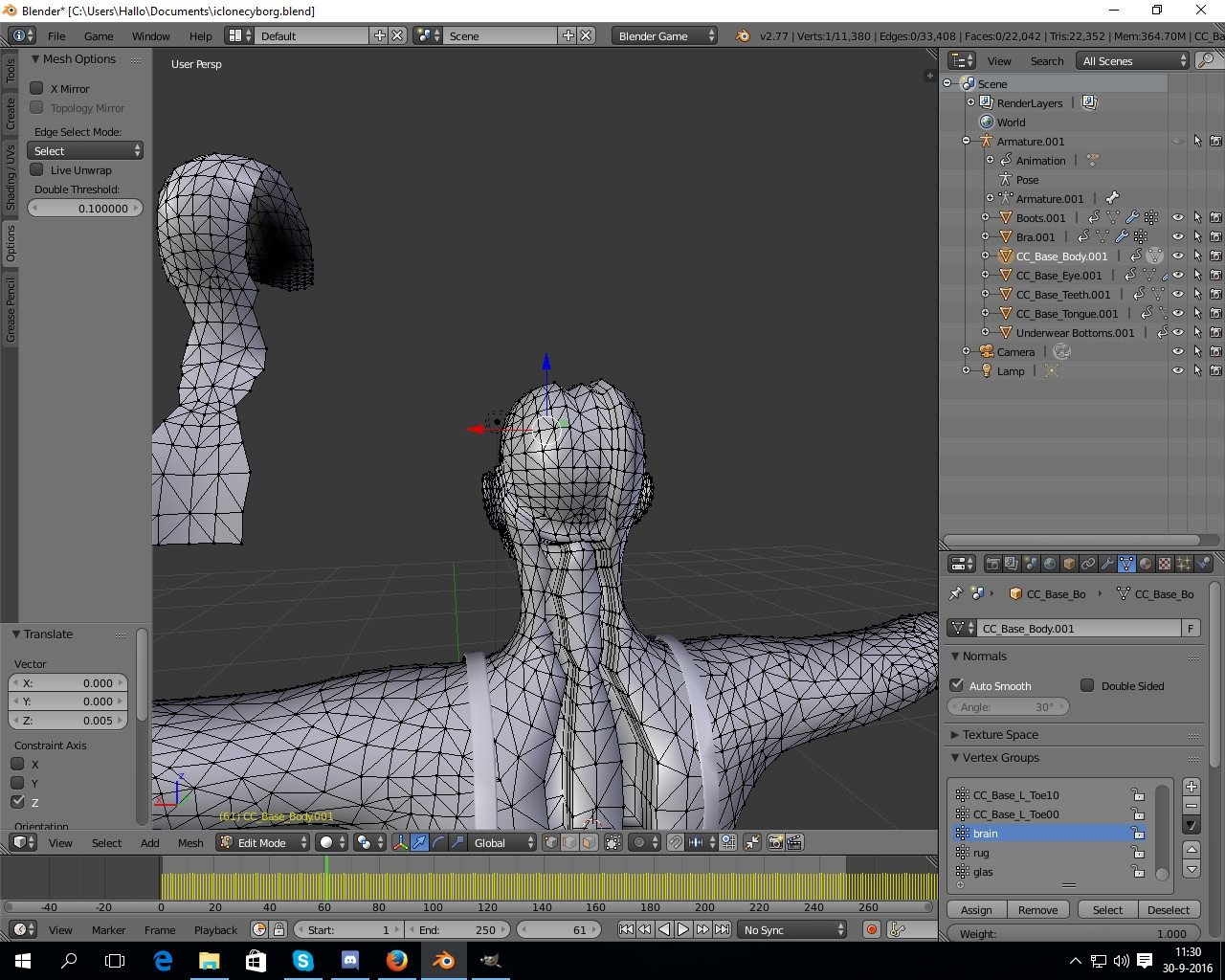
Task: Add a new vertex group with plus
Action: coord(1192,787)
